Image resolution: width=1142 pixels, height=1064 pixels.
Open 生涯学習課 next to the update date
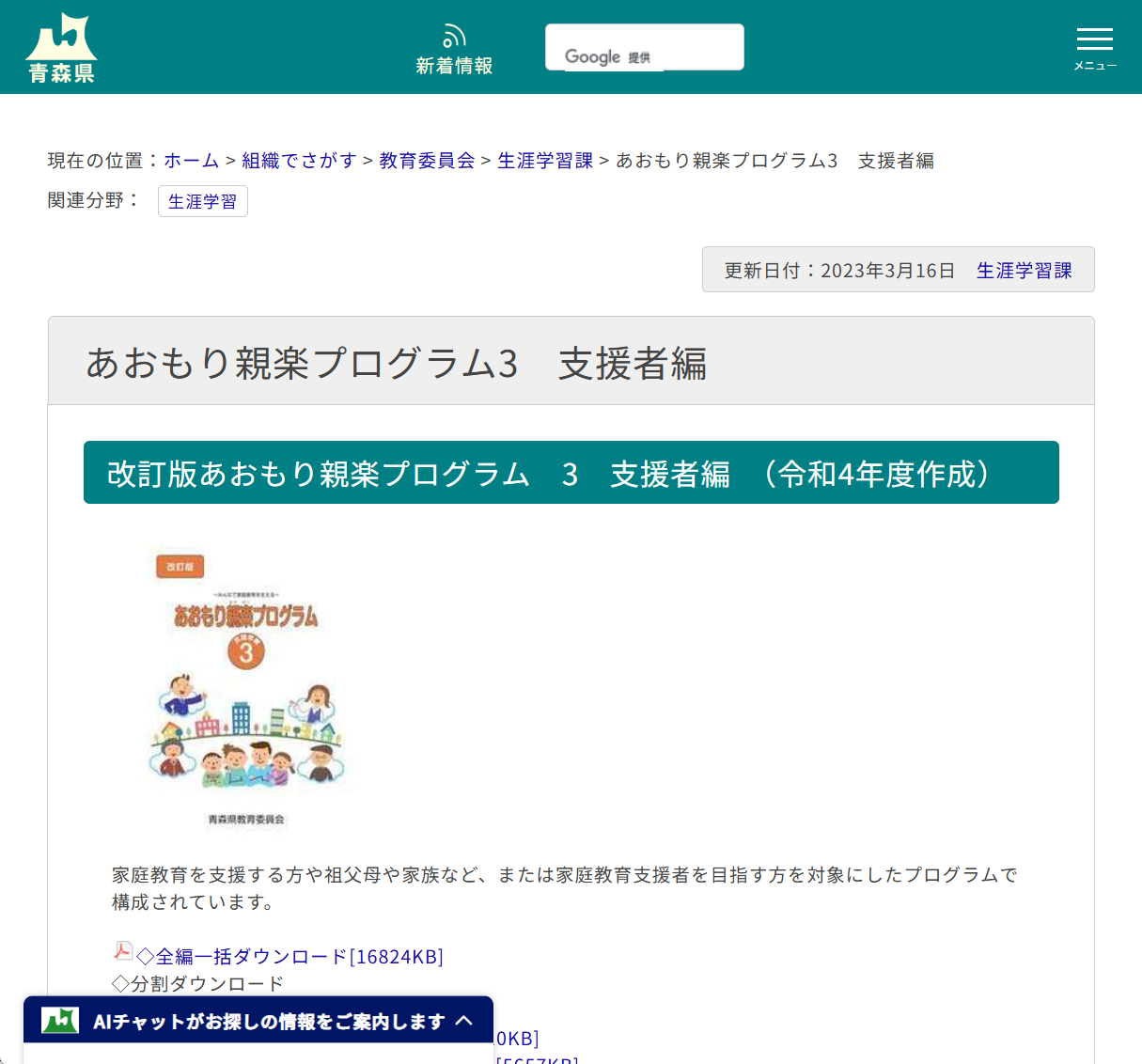click(x=1024, y=270)
